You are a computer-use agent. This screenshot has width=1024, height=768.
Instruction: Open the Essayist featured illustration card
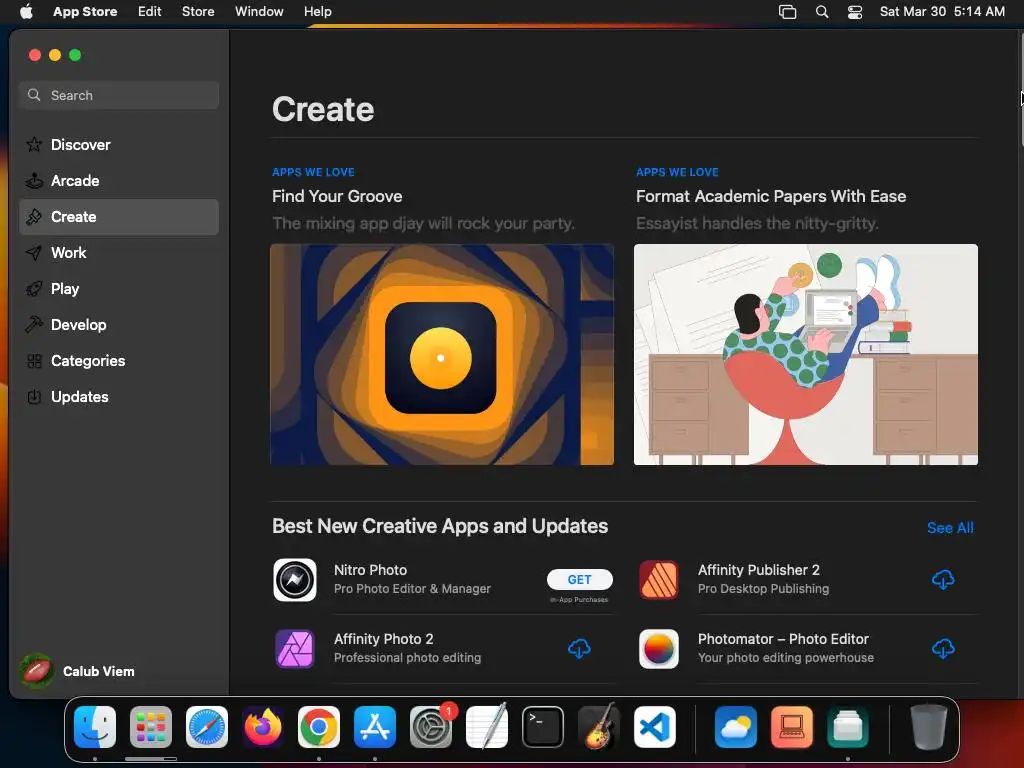click(x=806, y=355)
